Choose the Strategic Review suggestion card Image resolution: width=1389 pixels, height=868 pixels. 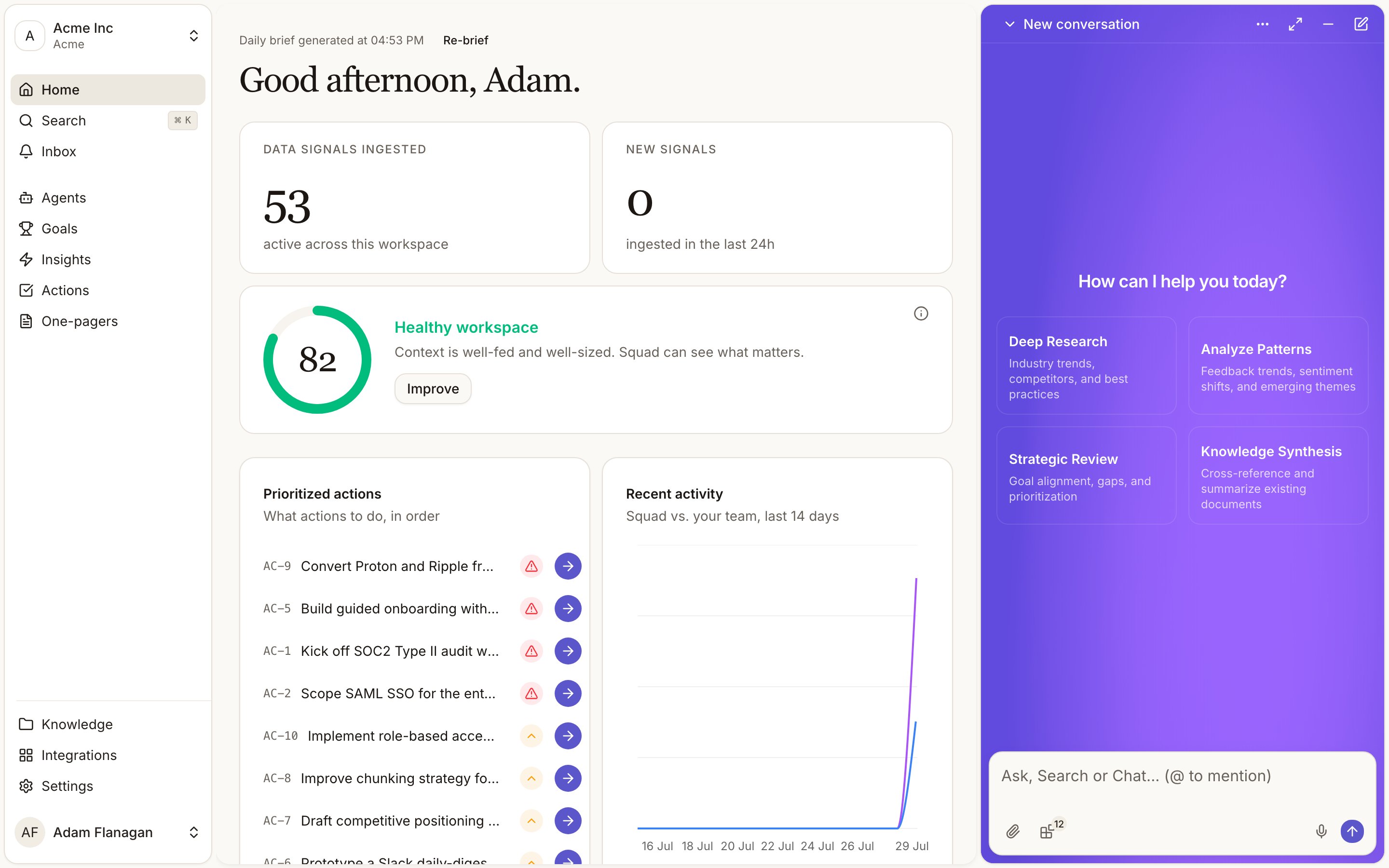tap(1086, 475)
